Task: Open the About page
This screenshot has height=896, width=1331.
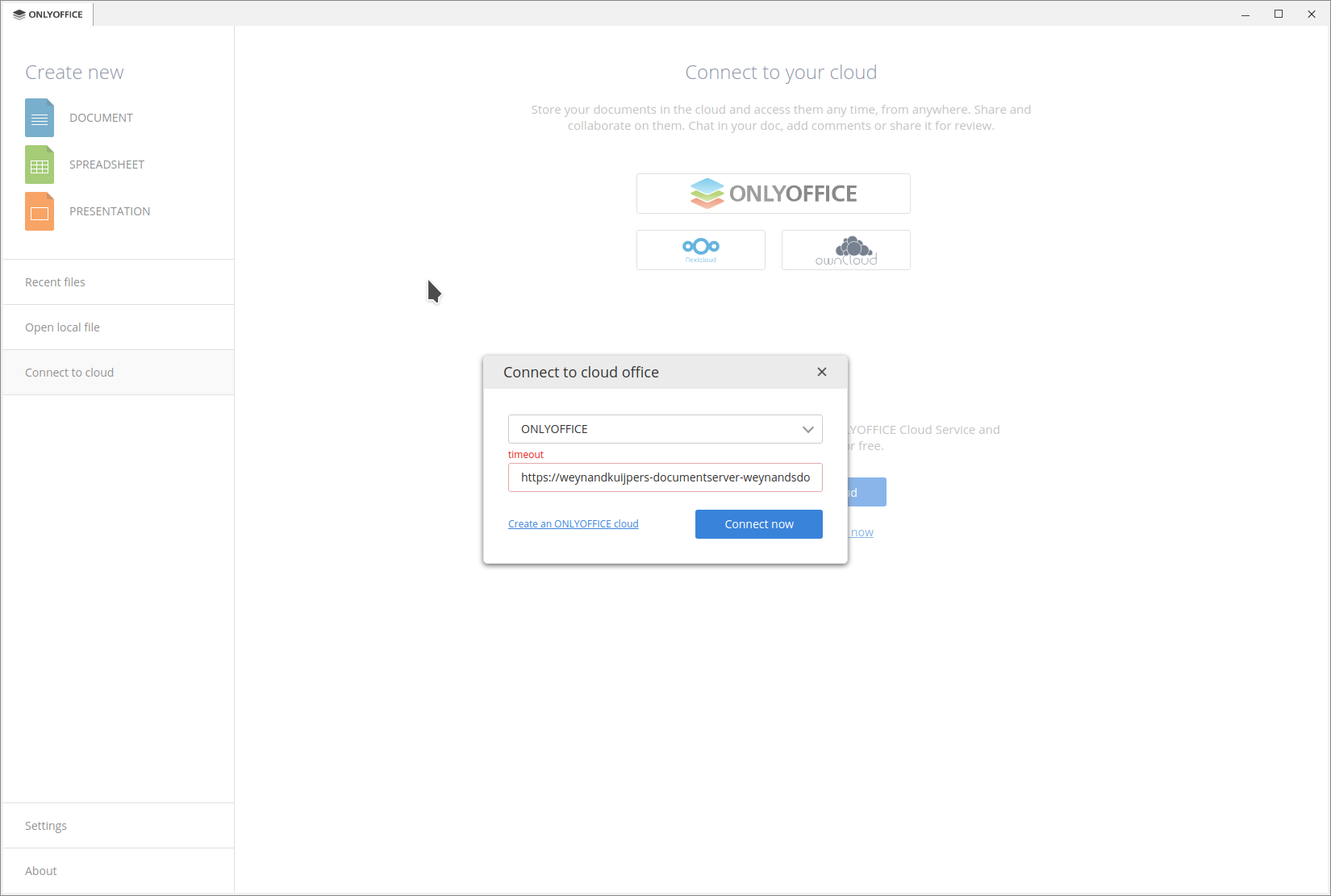Action: (119, 871)
